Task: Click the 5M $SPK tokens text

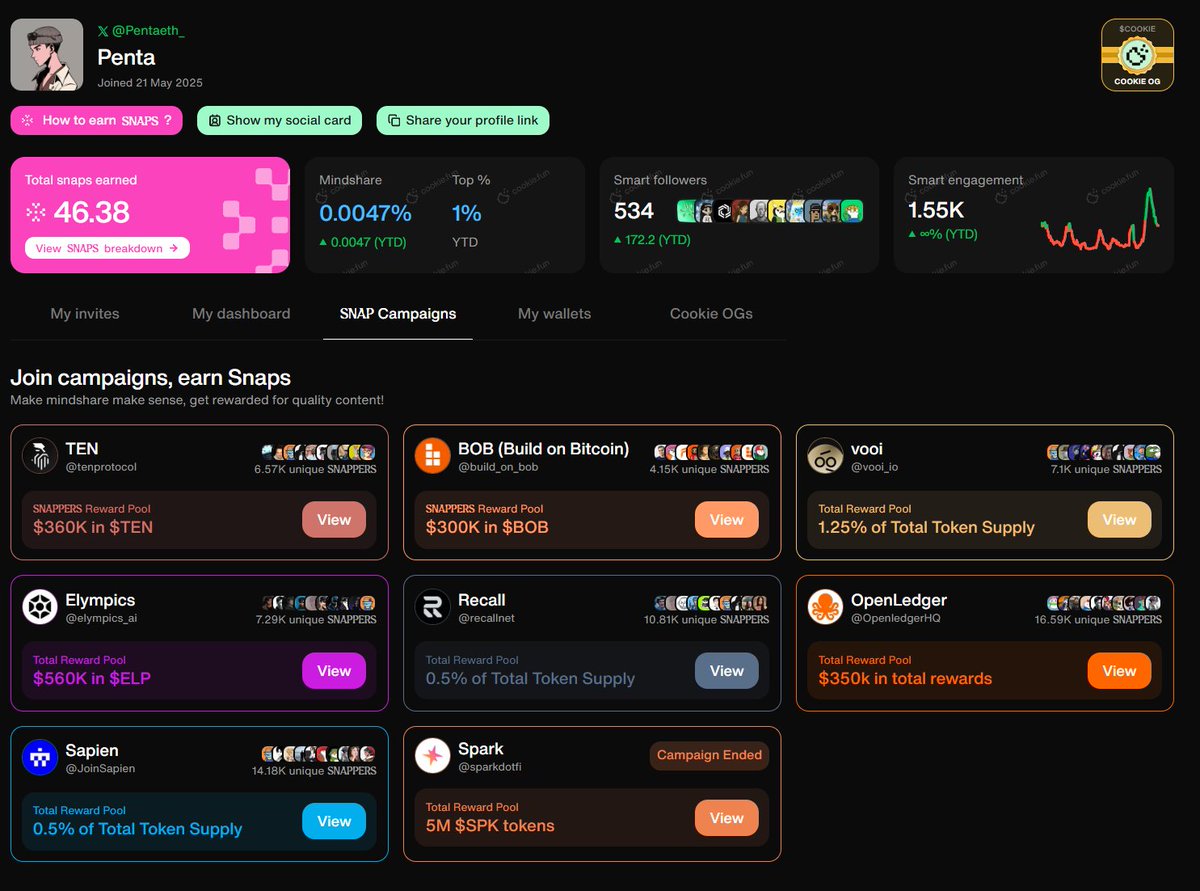Action: [490, 826]
